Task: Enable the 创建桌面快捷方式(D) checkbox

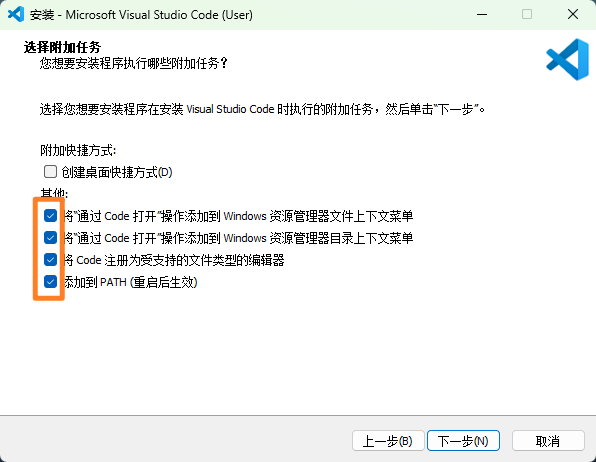Action: 50,172
